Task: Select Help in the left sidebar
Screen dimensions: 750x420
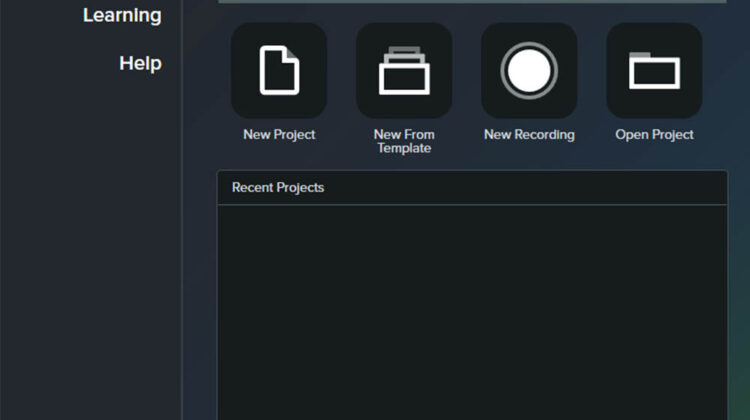Action: pyautogui.click(x=140, y=63)
